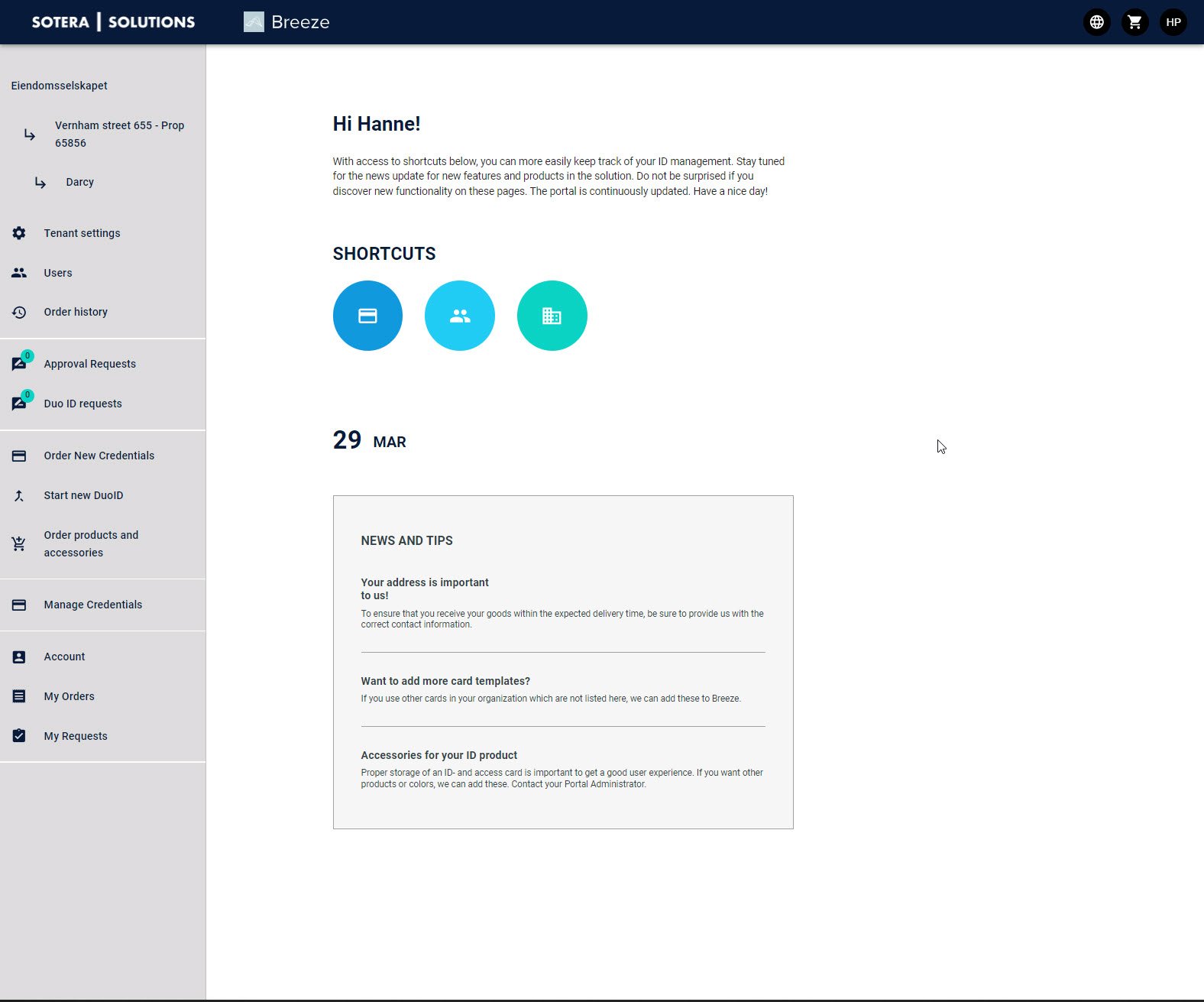Screen dimensions: 1204x1002
Task: Click the Breeze title text
Action: [300, 22]
